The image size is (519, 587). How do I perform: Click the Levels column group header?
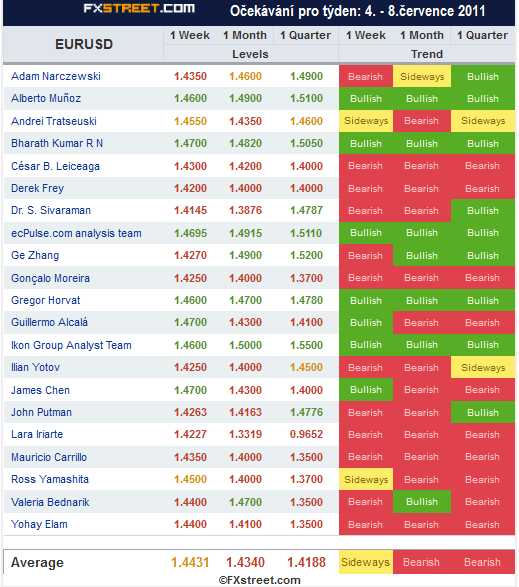click(x=251, y=54)
